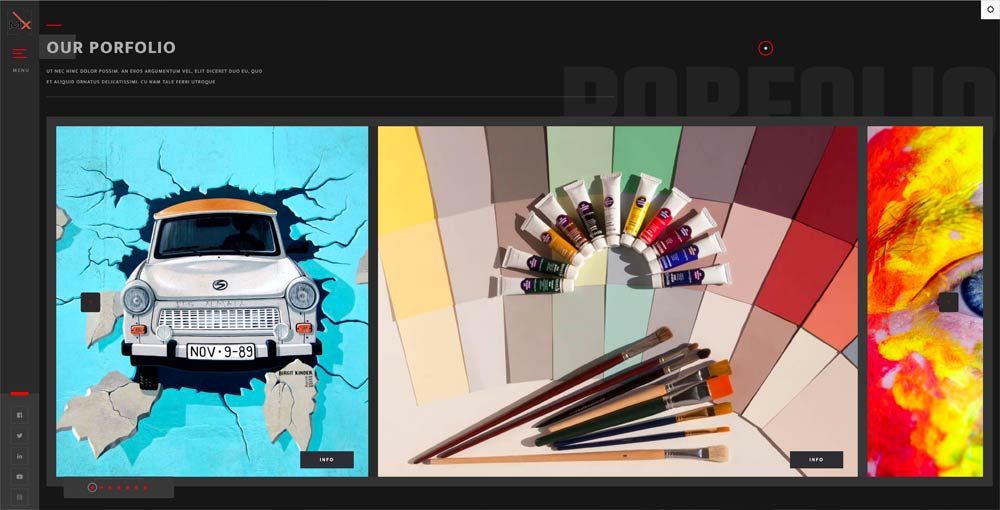Select the second carousel pagination dot
The width and height of the screenshot is (1000, 510).
[x=101, y=487]
